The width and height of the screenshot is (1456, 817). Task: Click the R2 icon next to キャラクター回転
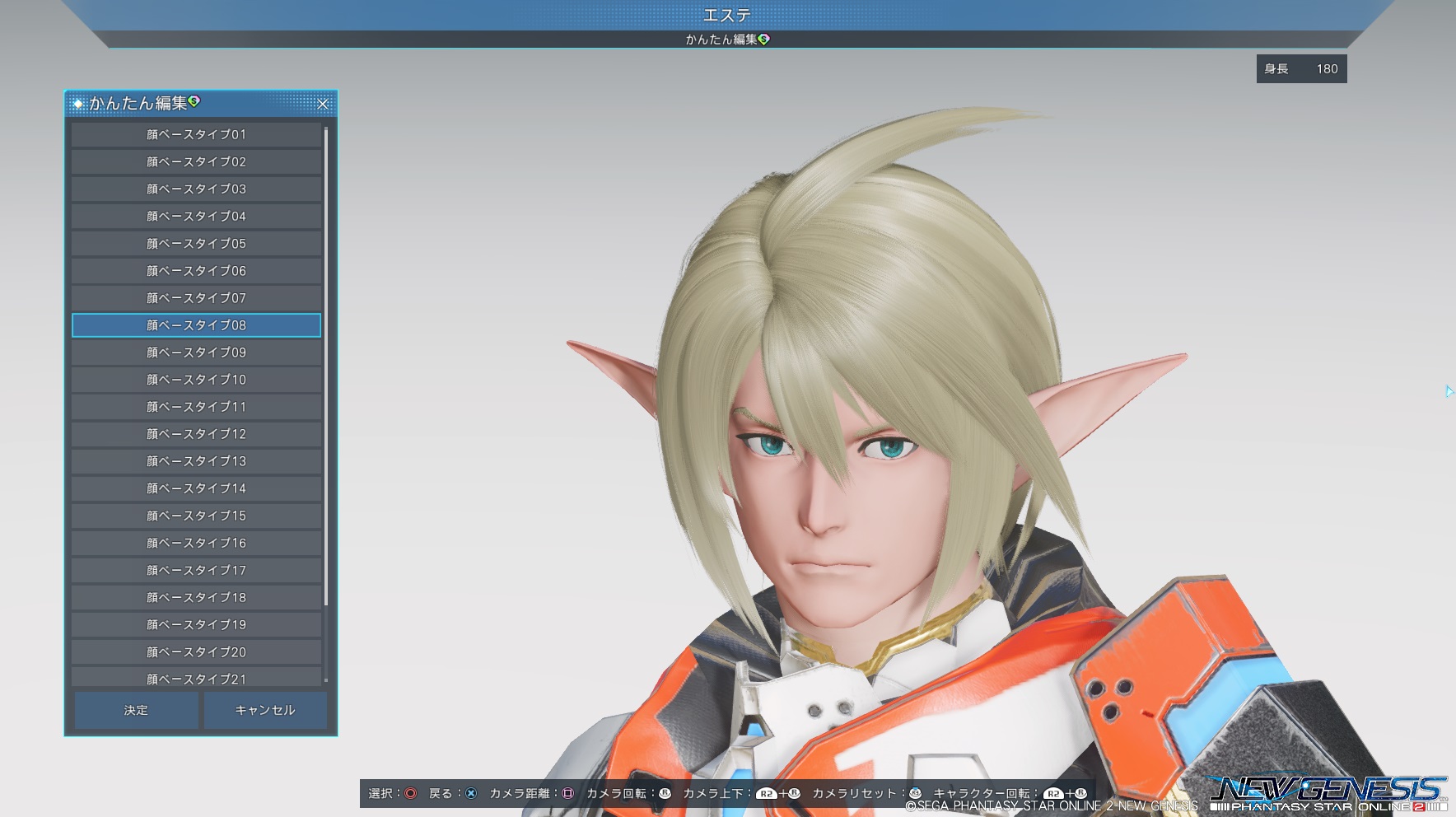tap(1053, 794)
